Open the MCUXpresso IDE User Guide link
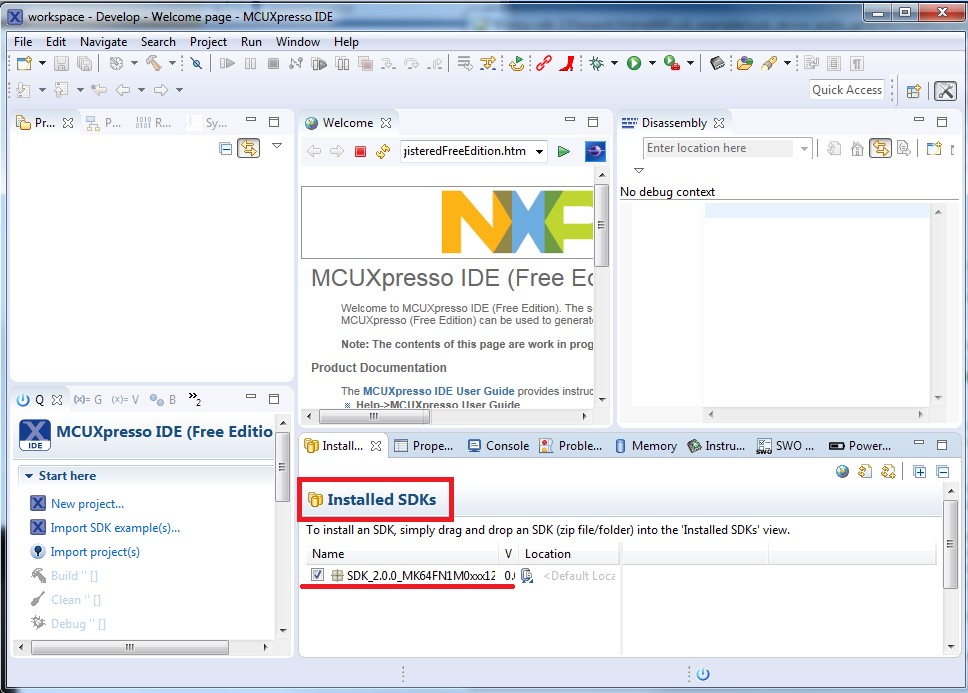Image resolution: width=968 pixels, height=693 pixels. tap(438, 391)
